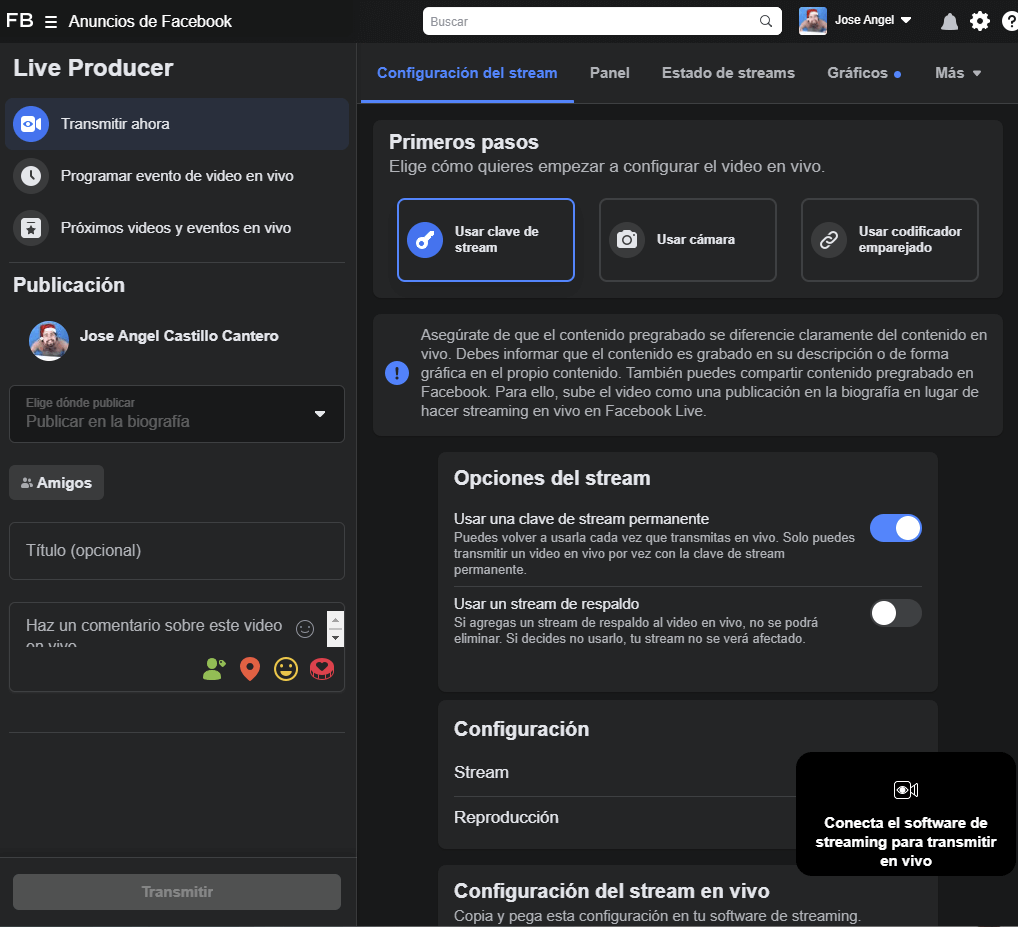Click the Amigos audience button
Screen dimensions: 1018x927
click(57, 483)
